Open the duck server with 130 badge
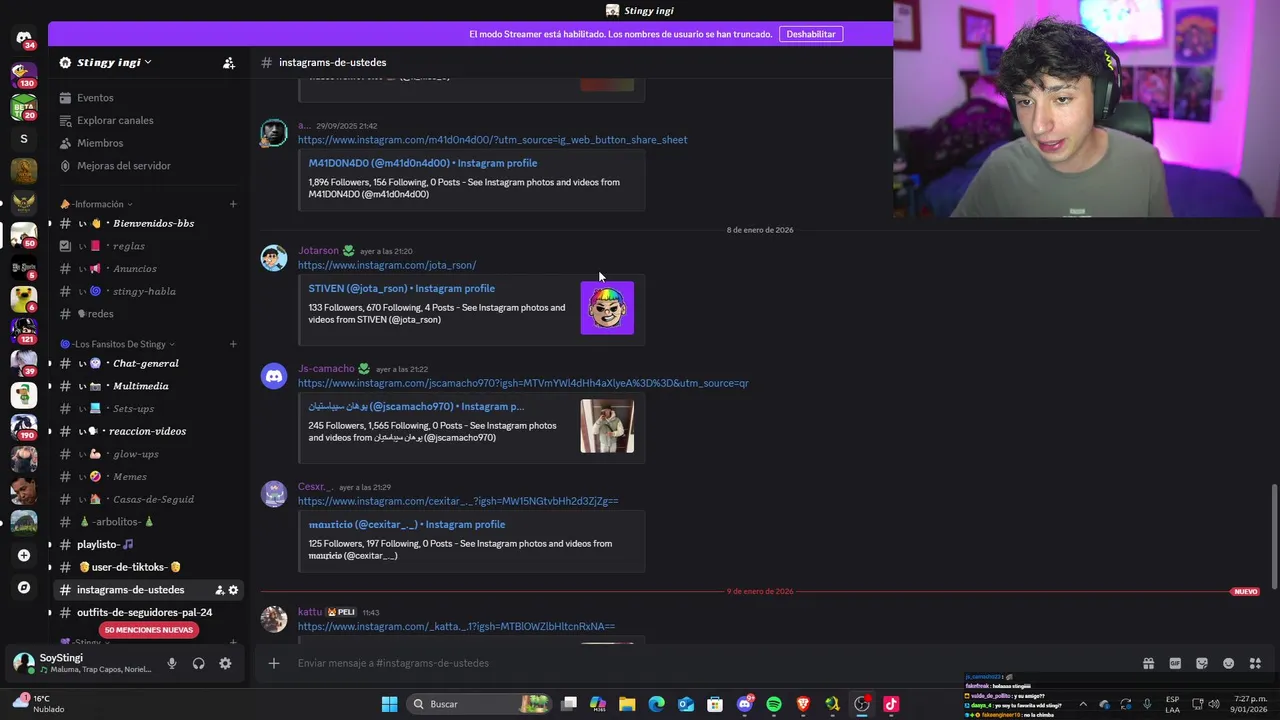The width and height of the screenshot is (1280, 720). pos(24,75)
